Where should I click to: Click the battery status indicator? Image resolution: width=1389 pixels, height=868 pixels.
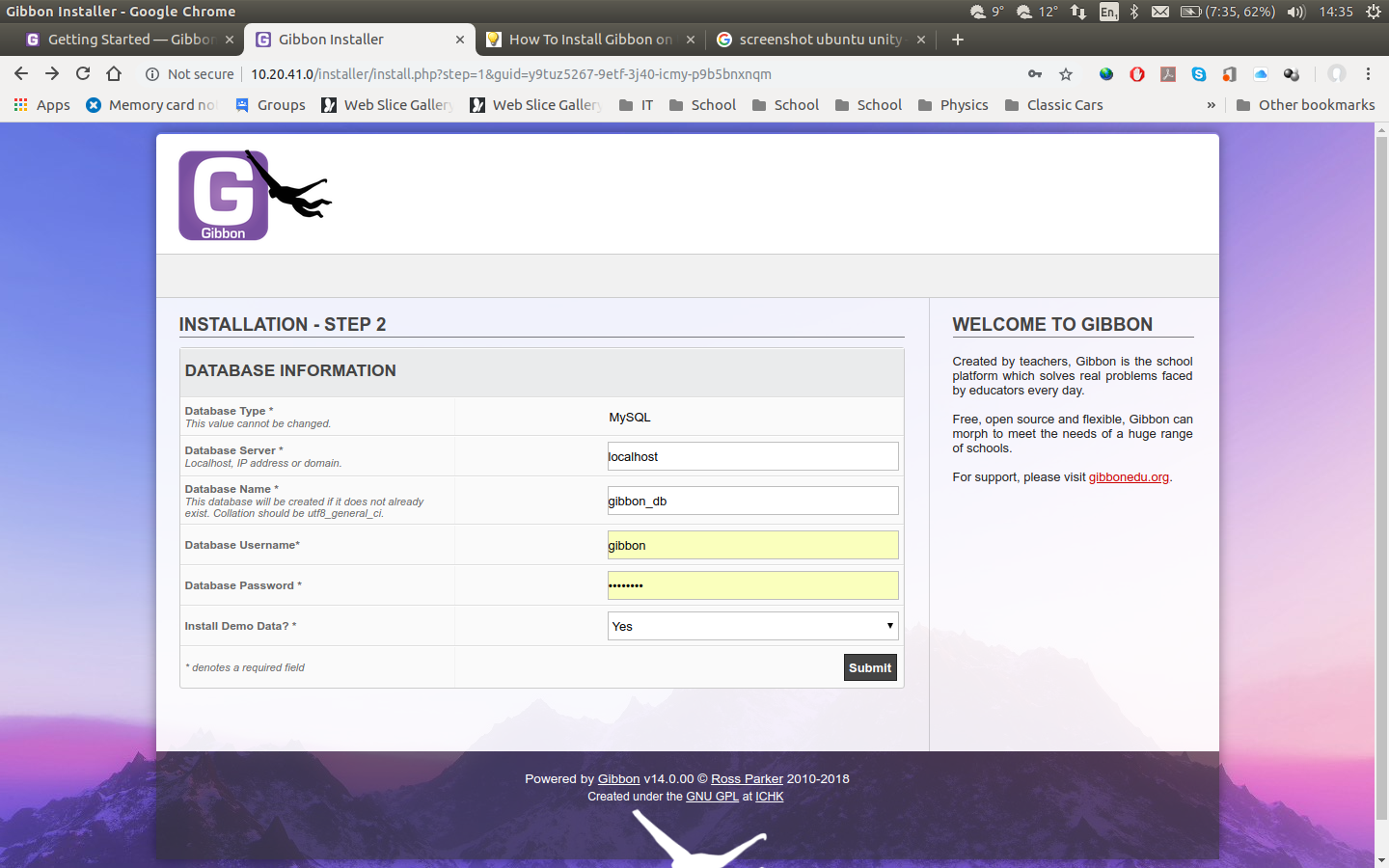click(1228, 12)
